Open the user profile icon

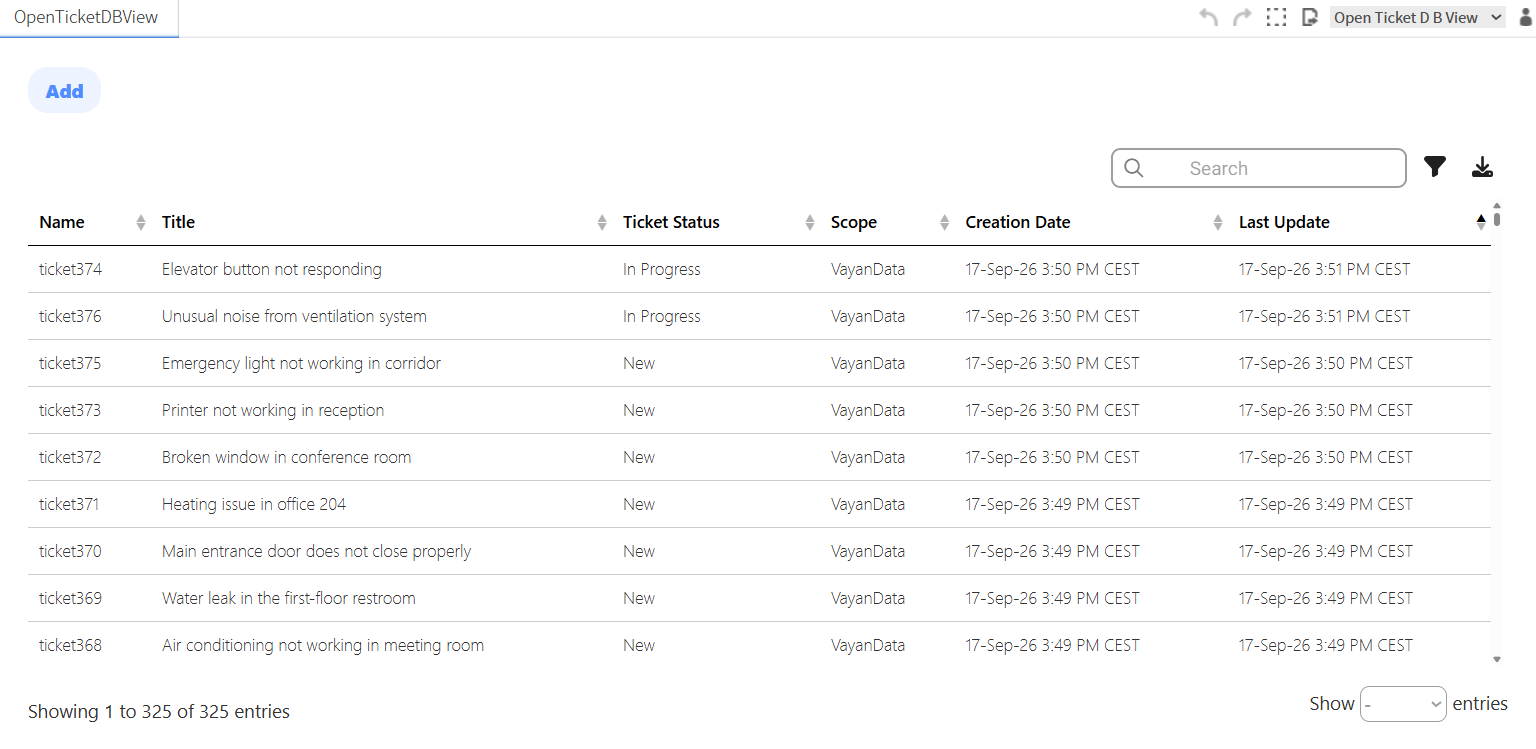pyautogui.click(x=1526, y=17)
